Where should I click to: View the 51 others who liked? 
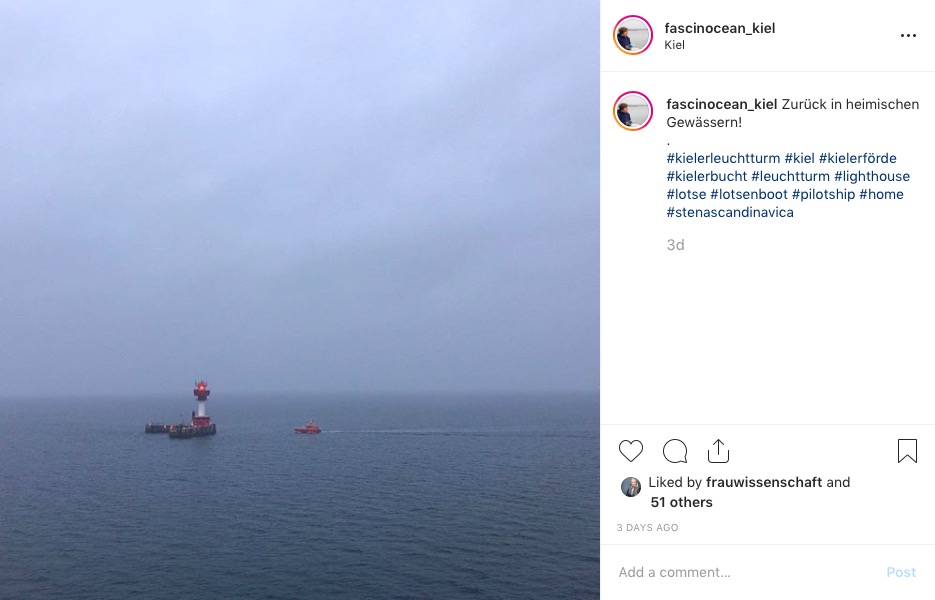pos(682,502)
